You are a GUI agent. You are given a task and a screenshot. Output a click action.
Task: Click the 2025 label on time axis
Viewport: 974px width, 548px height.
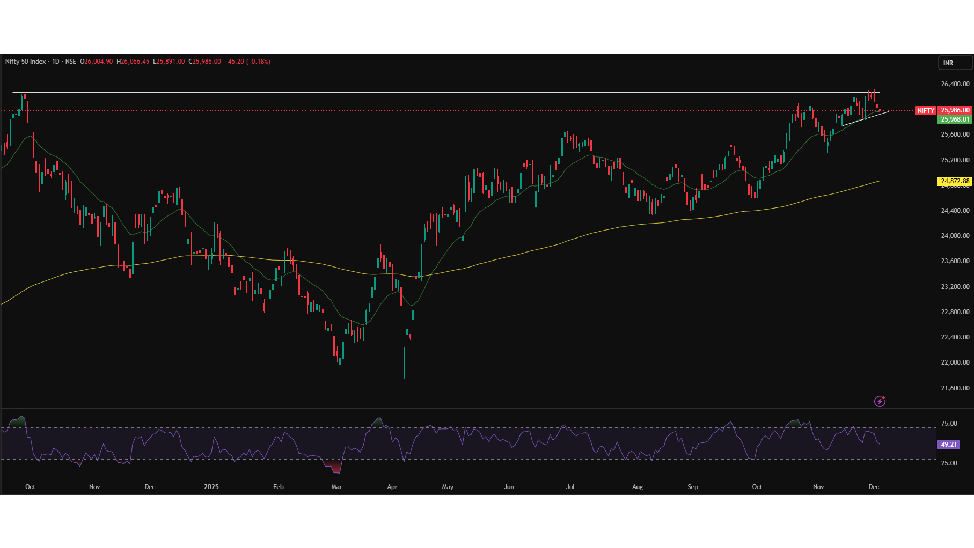211,487
